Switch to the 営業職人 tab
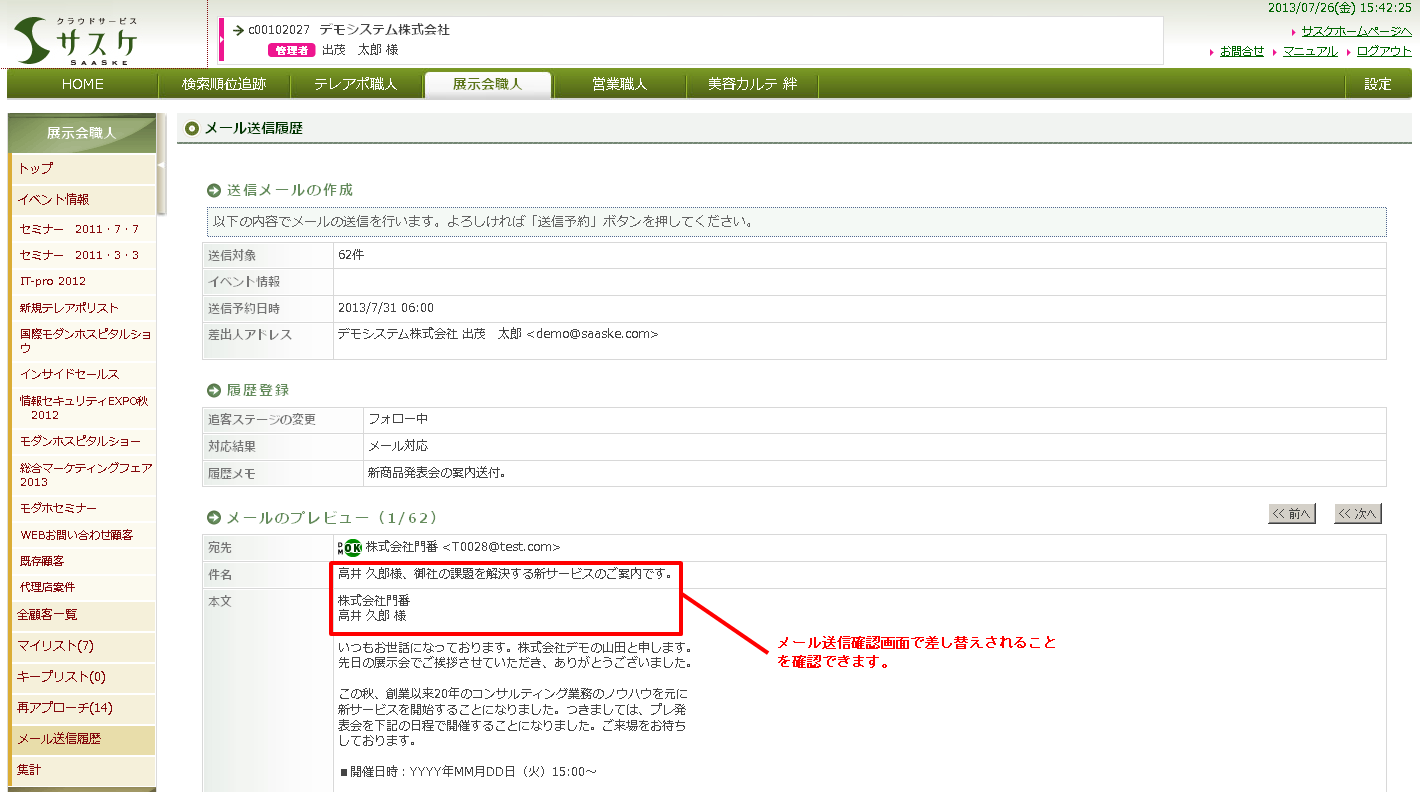Viewport: 1420px width, 792px height. [619, 84]
